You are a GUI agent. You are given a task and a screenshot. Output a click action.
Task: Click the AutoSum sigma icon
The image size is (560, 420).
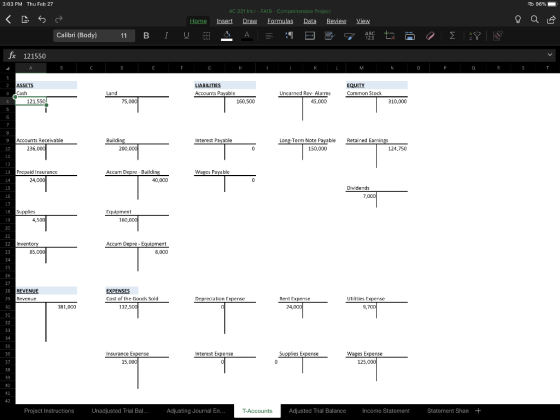tap(452, 35)
